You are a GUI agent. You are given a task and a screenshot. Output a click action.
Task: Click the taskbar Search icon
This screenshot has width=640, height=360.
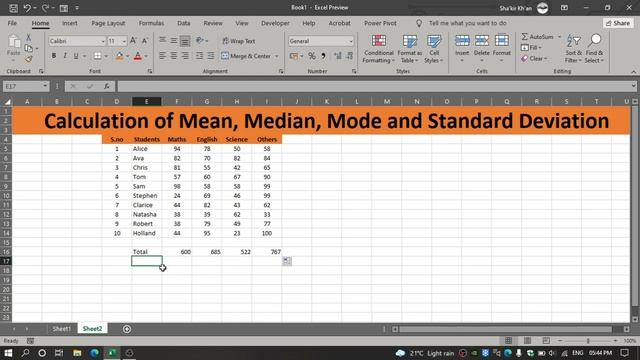25,353
